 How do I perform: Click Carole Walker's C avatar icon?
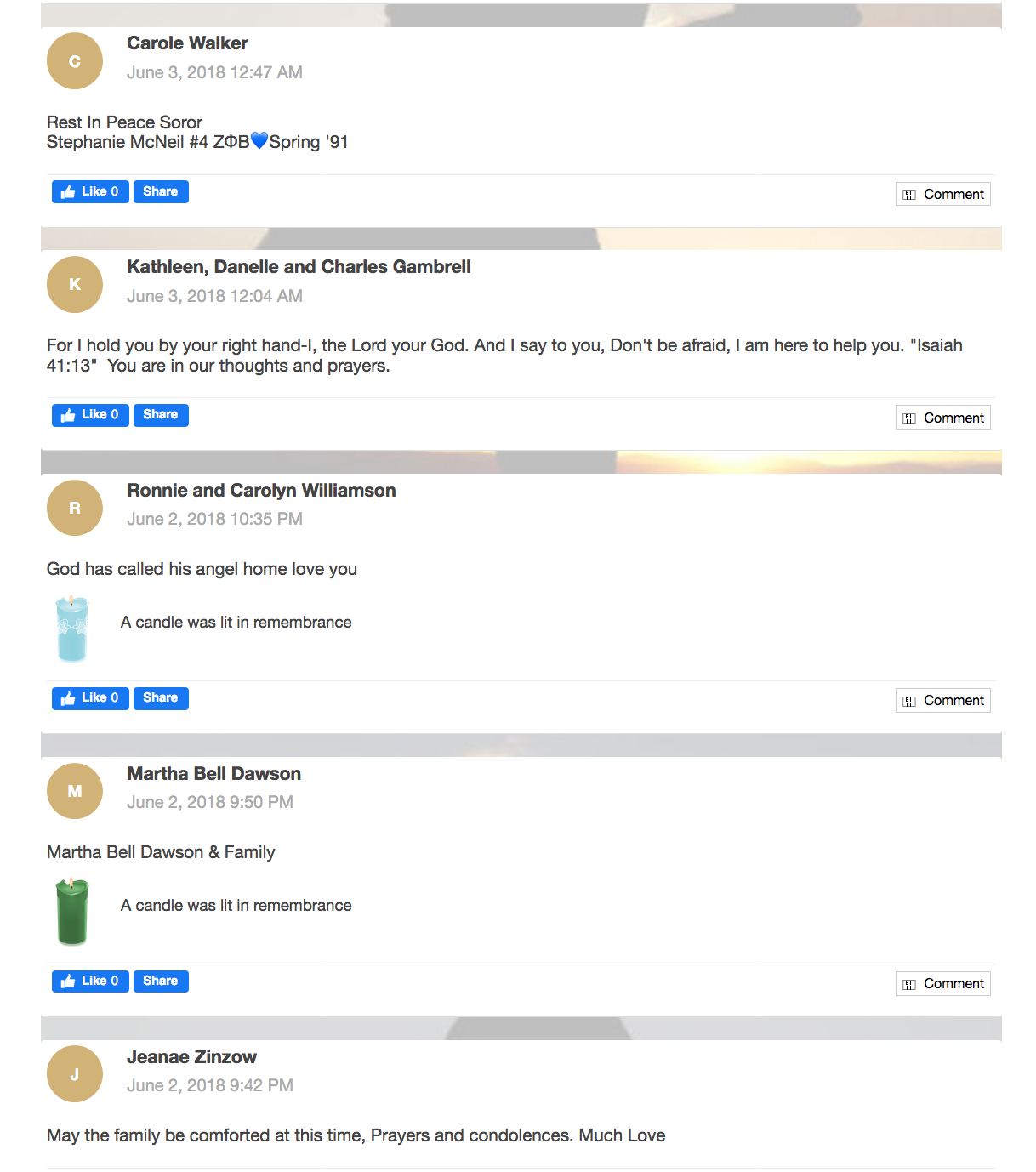tap(75, 61)
